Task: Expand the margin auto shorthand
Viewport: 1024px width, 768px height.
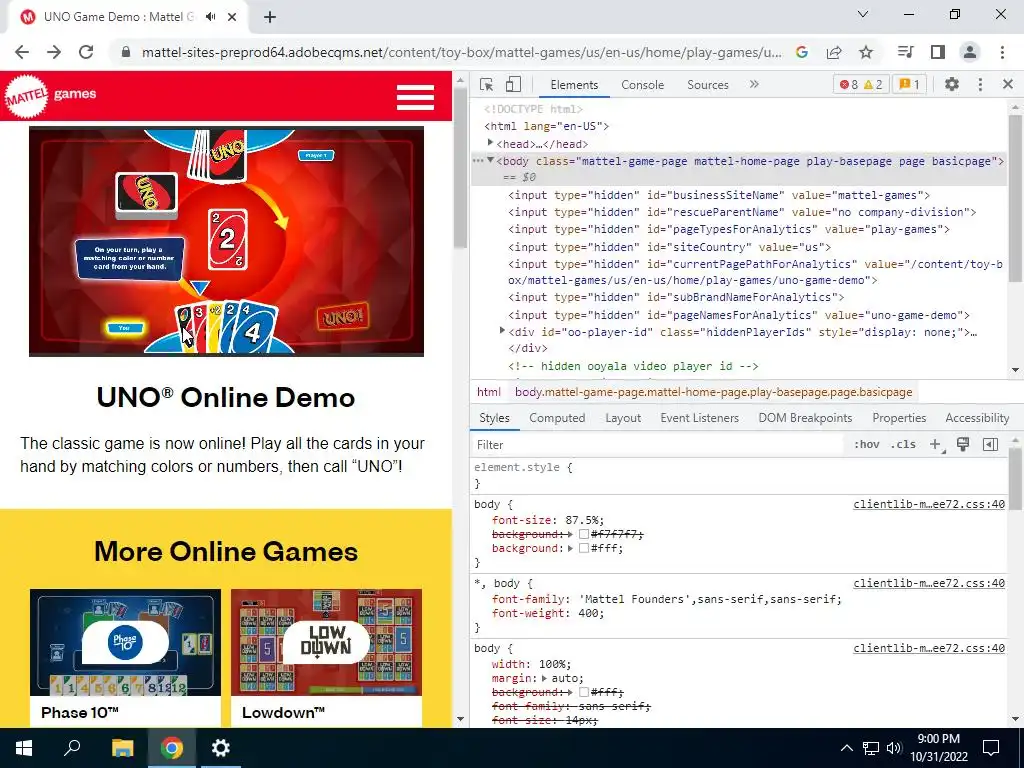Action: [x=546, y=679]
